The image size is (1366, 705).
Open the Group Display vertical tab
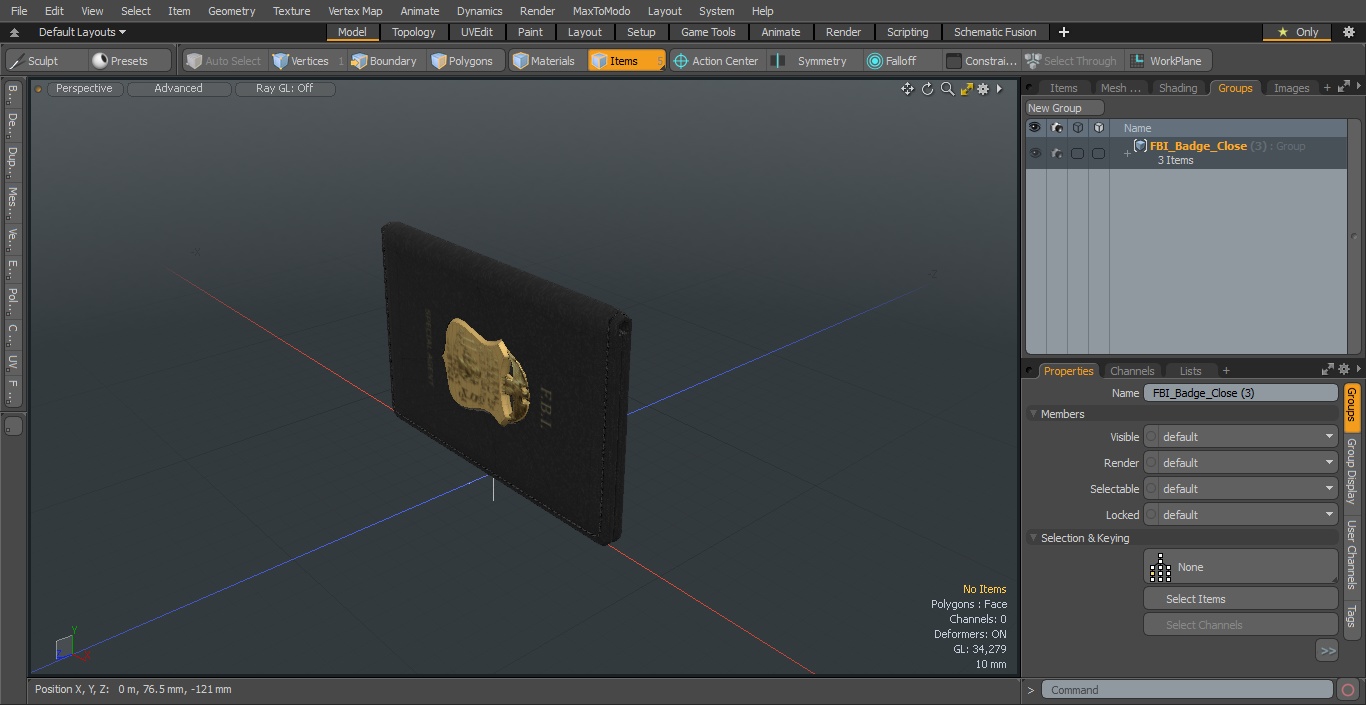pos(1352,471)
